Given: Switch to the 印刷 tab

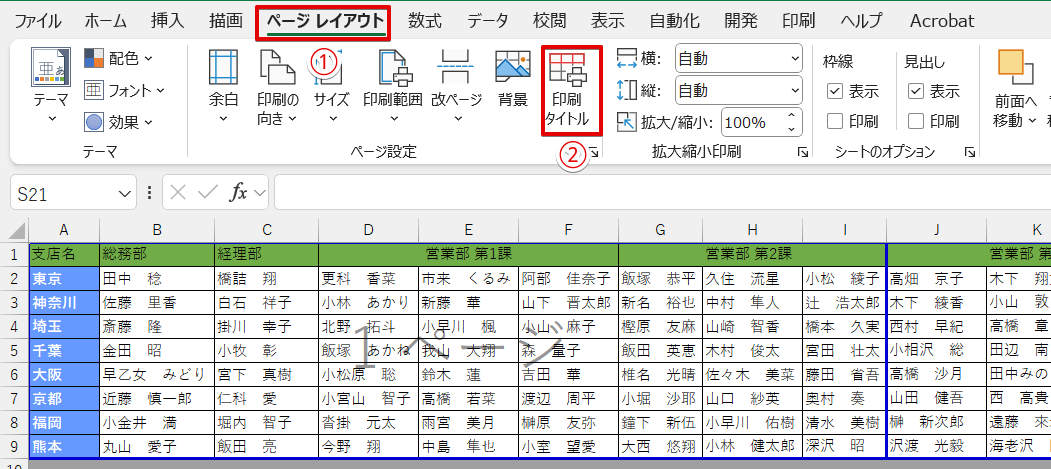Looking at the screenshot, I should [798, 21].
